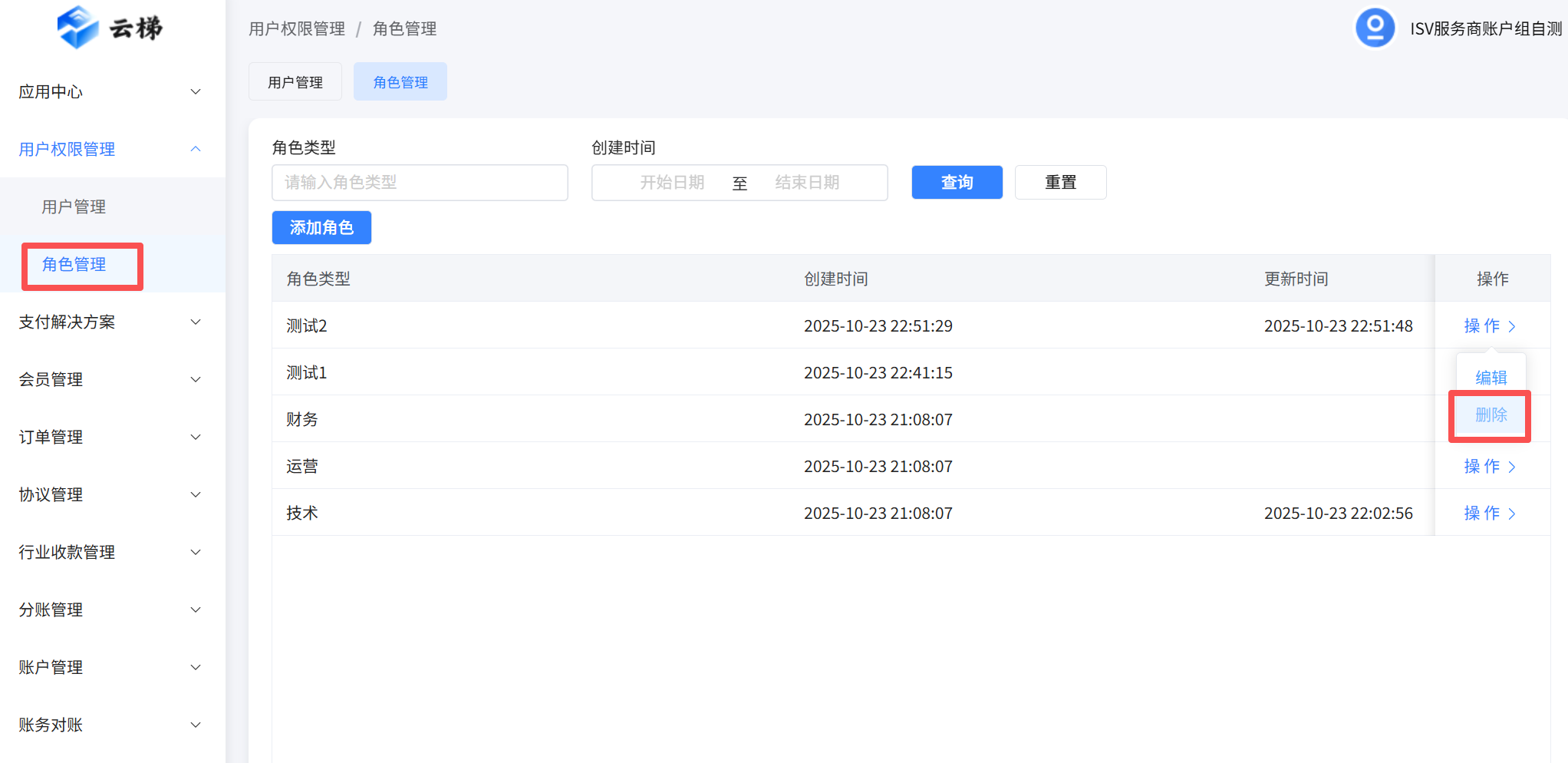Click the 结束日期 date field
This screenshot has width=1568, height=763.
pyautogui.click(x=807, y=183)
